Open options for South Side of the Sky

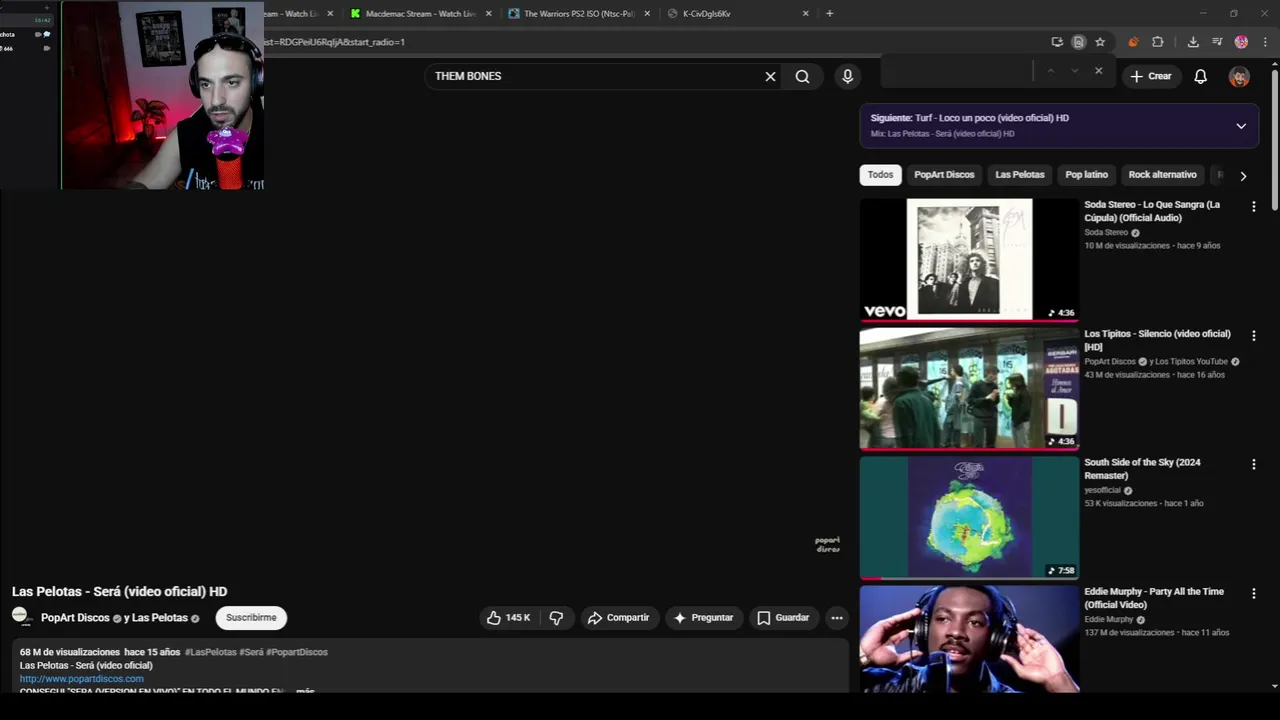coord(1253,465)
